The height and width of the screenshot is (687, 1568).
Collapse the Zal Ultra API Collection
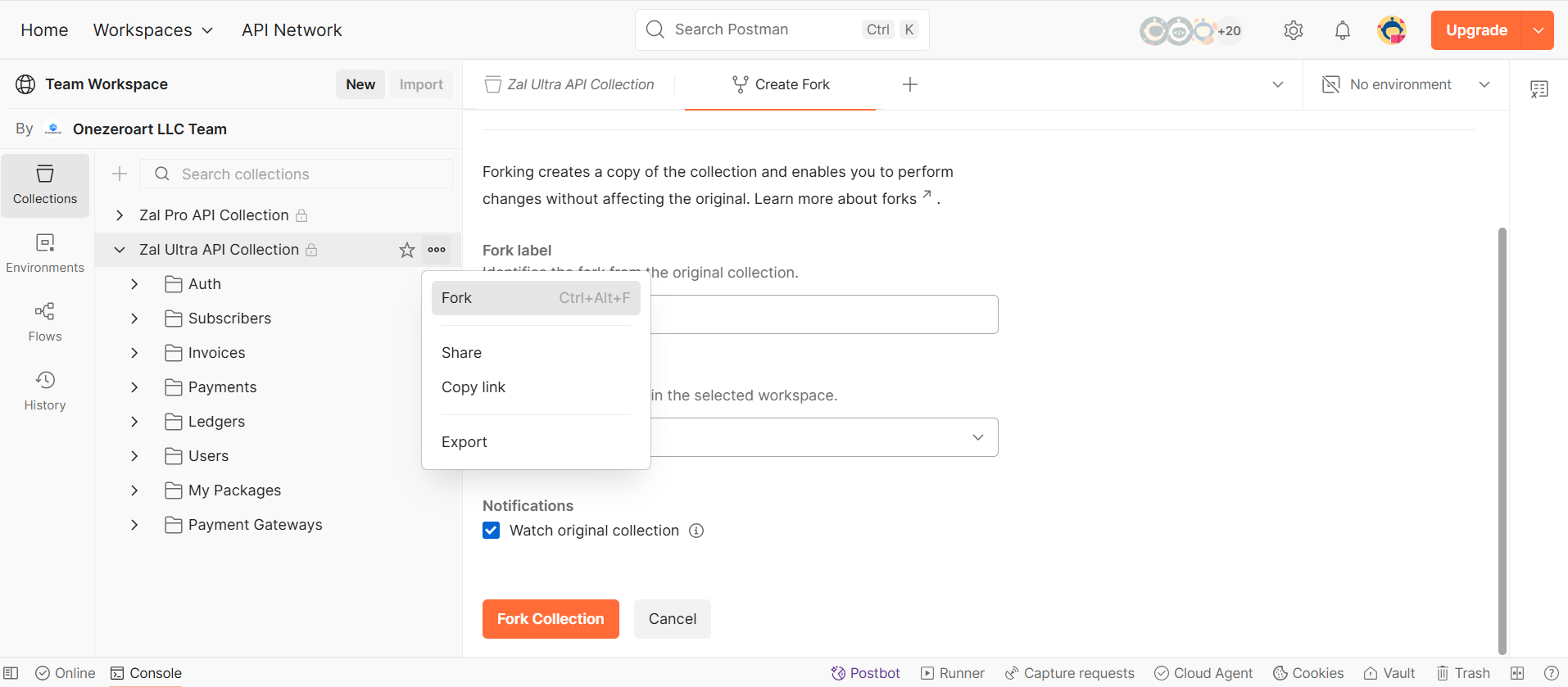pos(120,250)
